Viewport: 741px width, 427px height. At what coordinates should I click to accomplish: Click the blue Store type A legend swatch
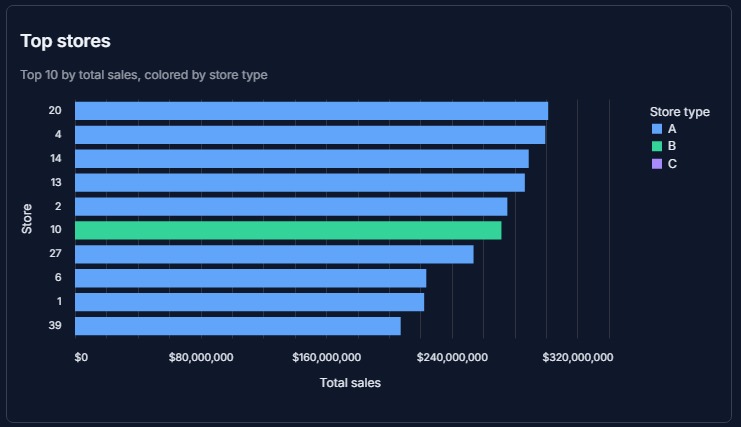656,129
